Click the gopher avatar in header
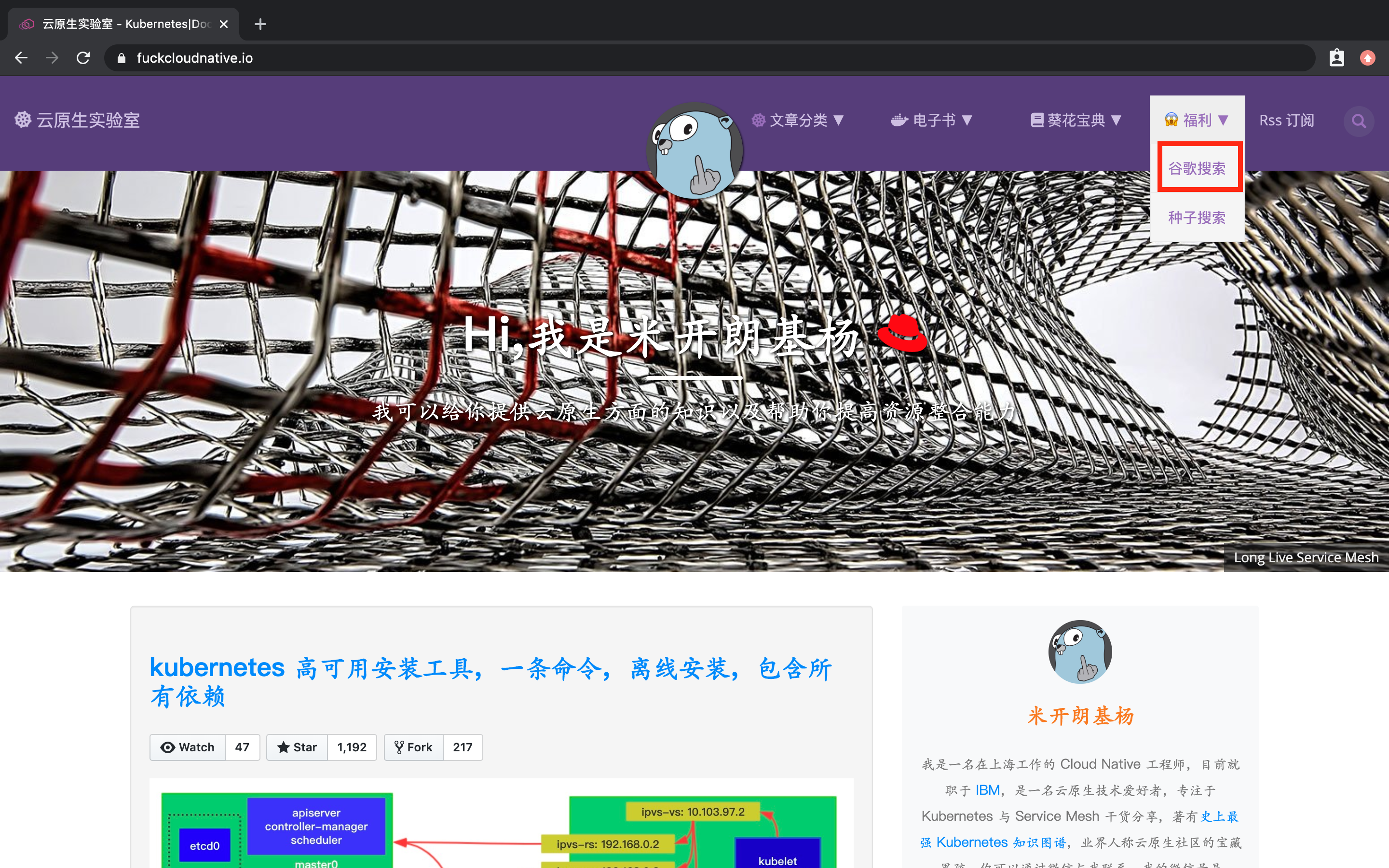This screenshot has width=1389, height=868. pos(694,150)
